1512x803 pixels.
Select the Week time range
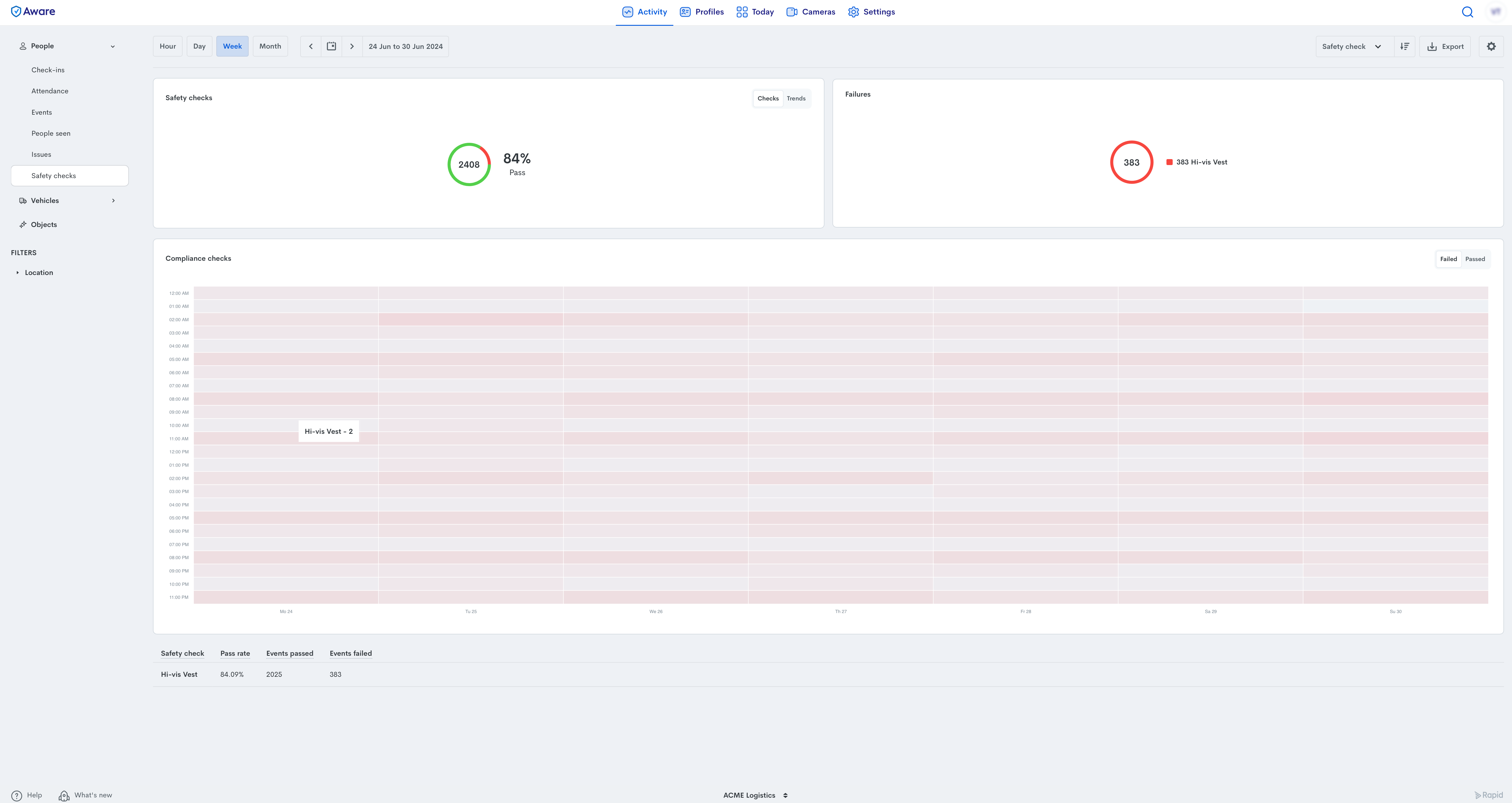[x=232, y=46]
